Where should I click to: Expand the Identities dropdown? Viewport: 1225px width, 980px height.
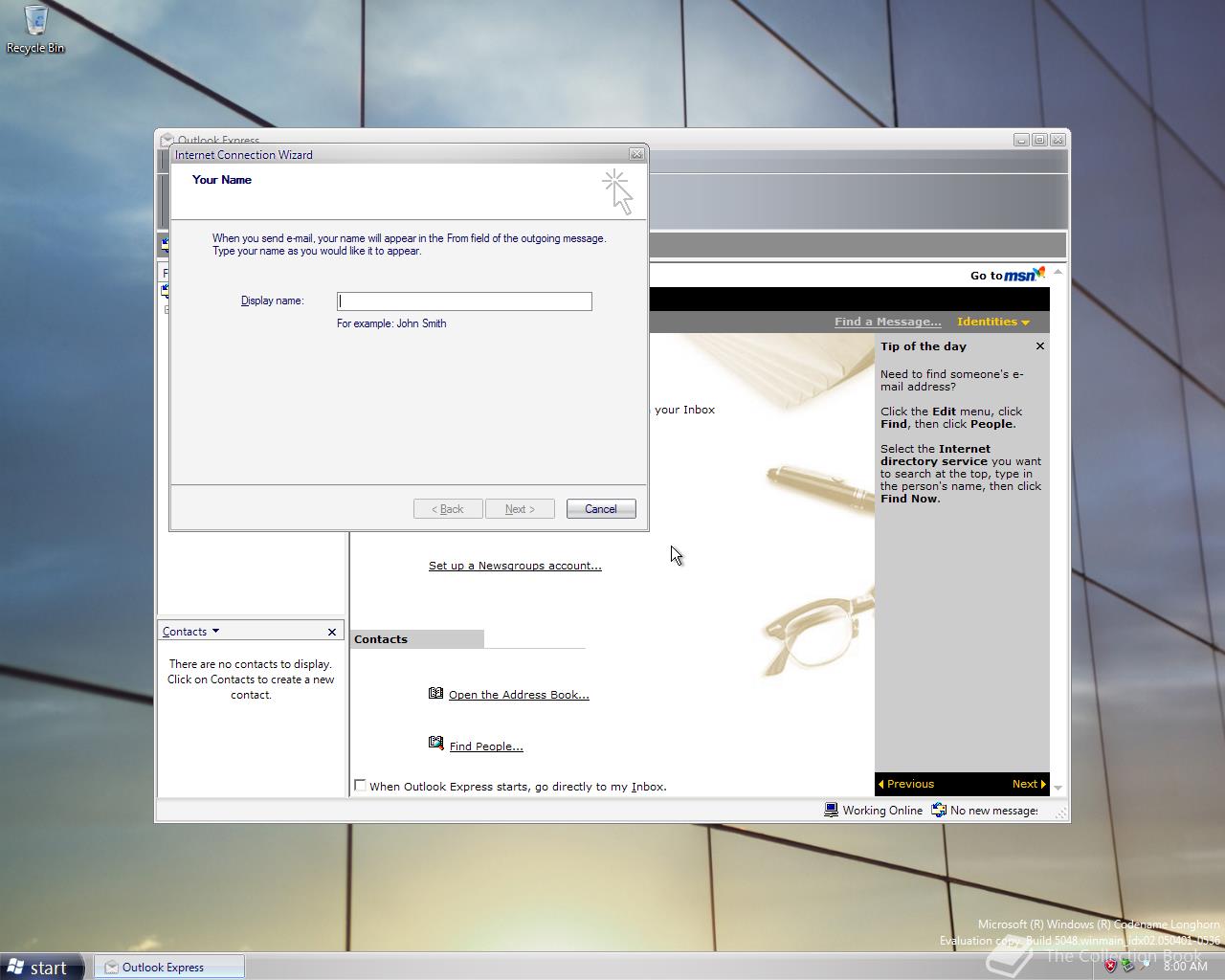pos(993,322)
